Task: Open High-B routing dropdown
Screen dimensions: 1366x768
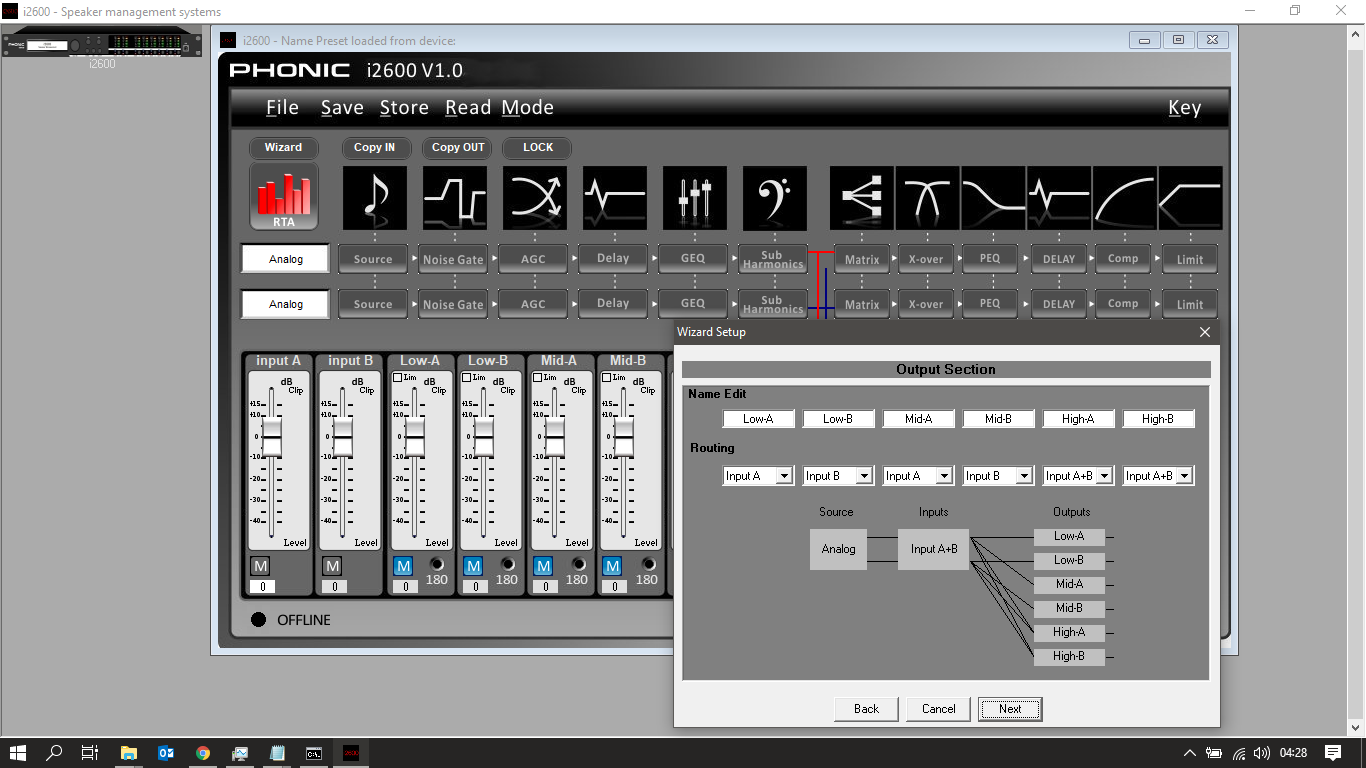Action: tap(1184, 476)
